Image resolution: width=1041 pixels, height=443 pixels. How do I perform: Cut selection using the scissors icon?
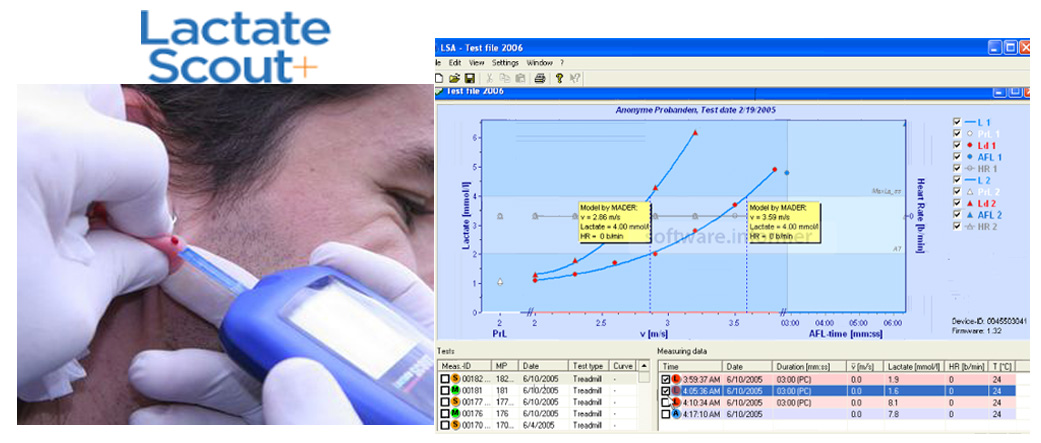489,78
